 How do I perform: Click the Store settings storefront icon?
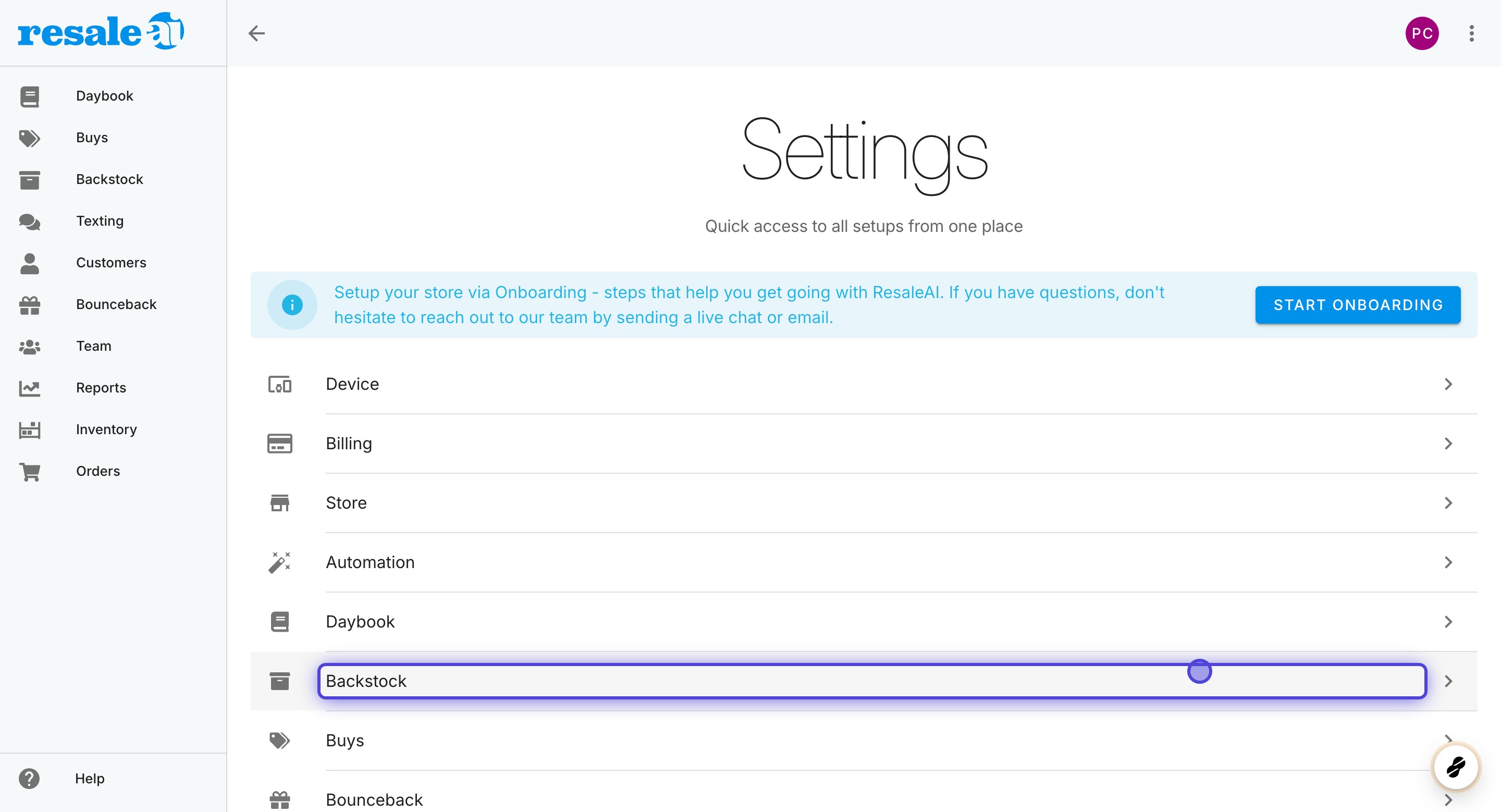click(280, 503)
